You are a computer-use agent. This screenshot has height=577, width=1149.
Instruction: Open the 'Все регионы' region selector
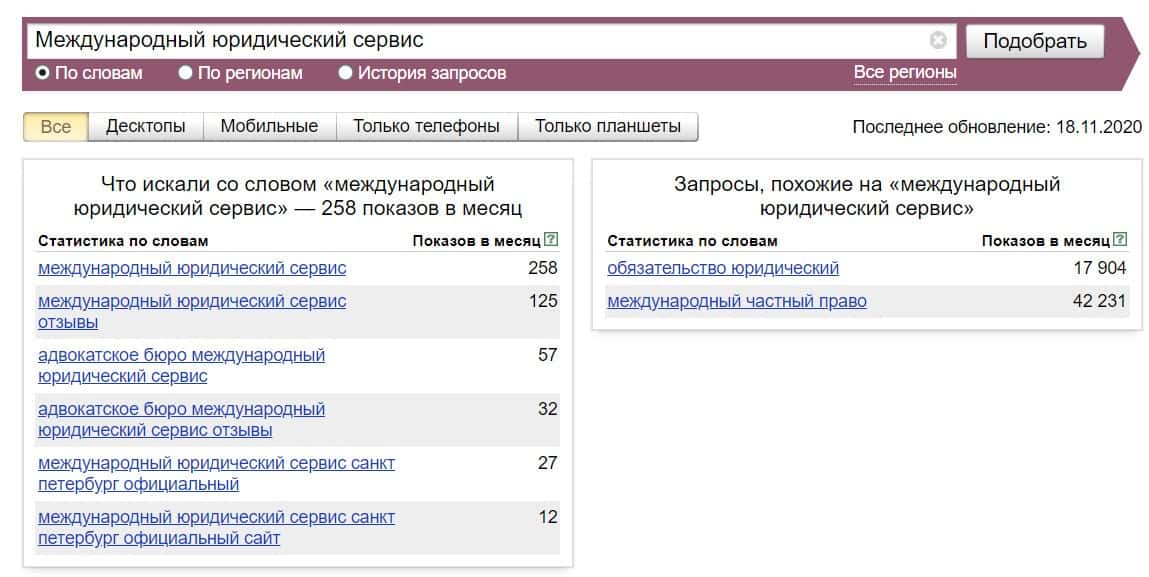pyautogui.click(x=905, y=73)
